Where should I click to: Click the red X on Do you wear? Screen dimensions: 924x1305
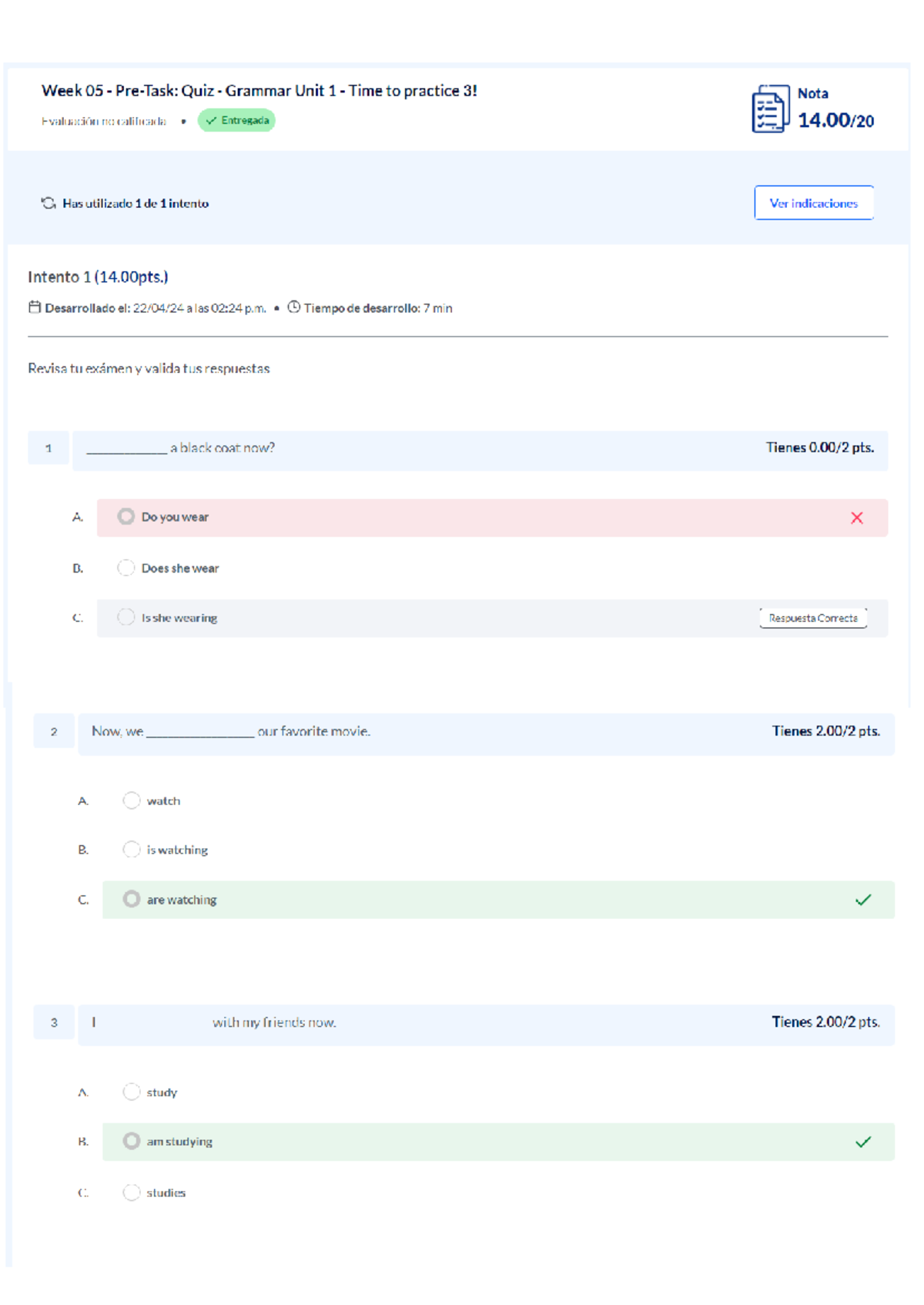click(x=856, y=518)
